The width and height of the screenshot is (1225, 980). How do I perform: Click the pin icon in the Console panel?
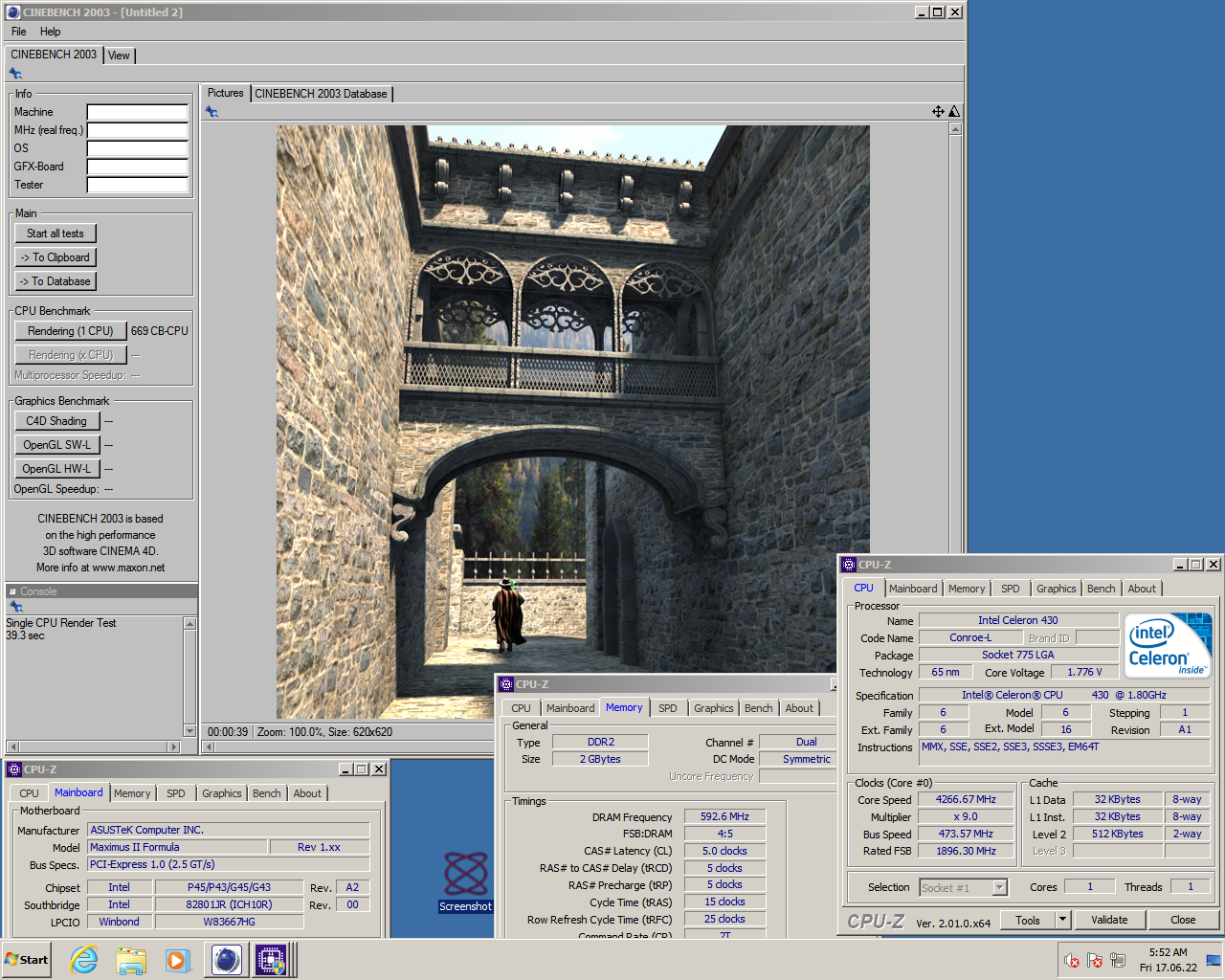point(15,607)
